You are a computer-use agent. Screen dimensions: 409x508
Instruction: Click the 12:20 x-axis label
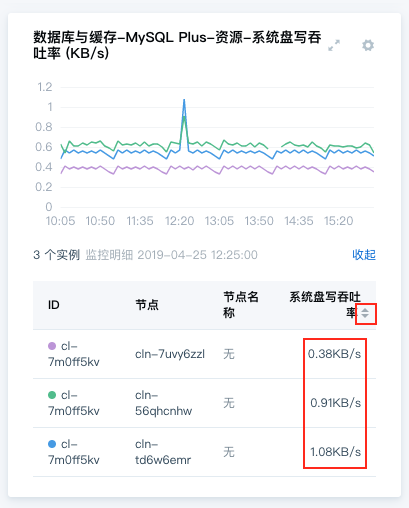[180, 221]
